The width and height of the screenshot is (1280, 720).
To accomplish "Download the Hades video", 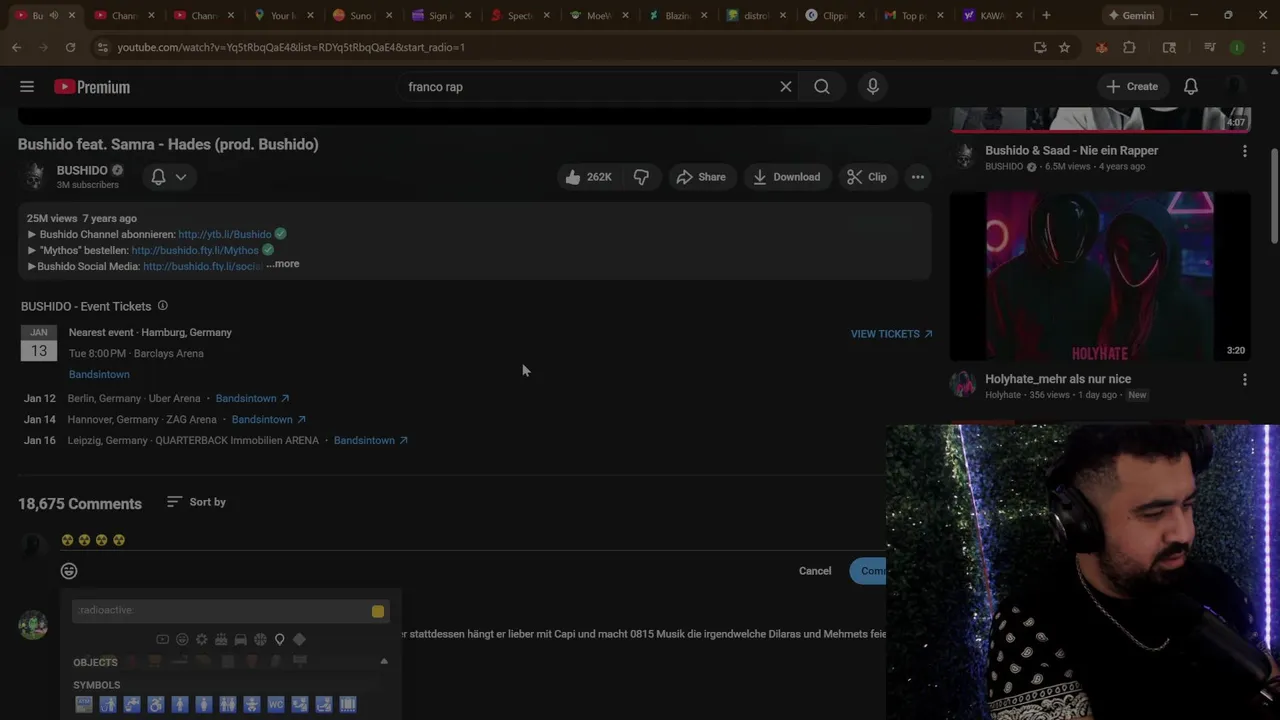I will pos(787,177).
